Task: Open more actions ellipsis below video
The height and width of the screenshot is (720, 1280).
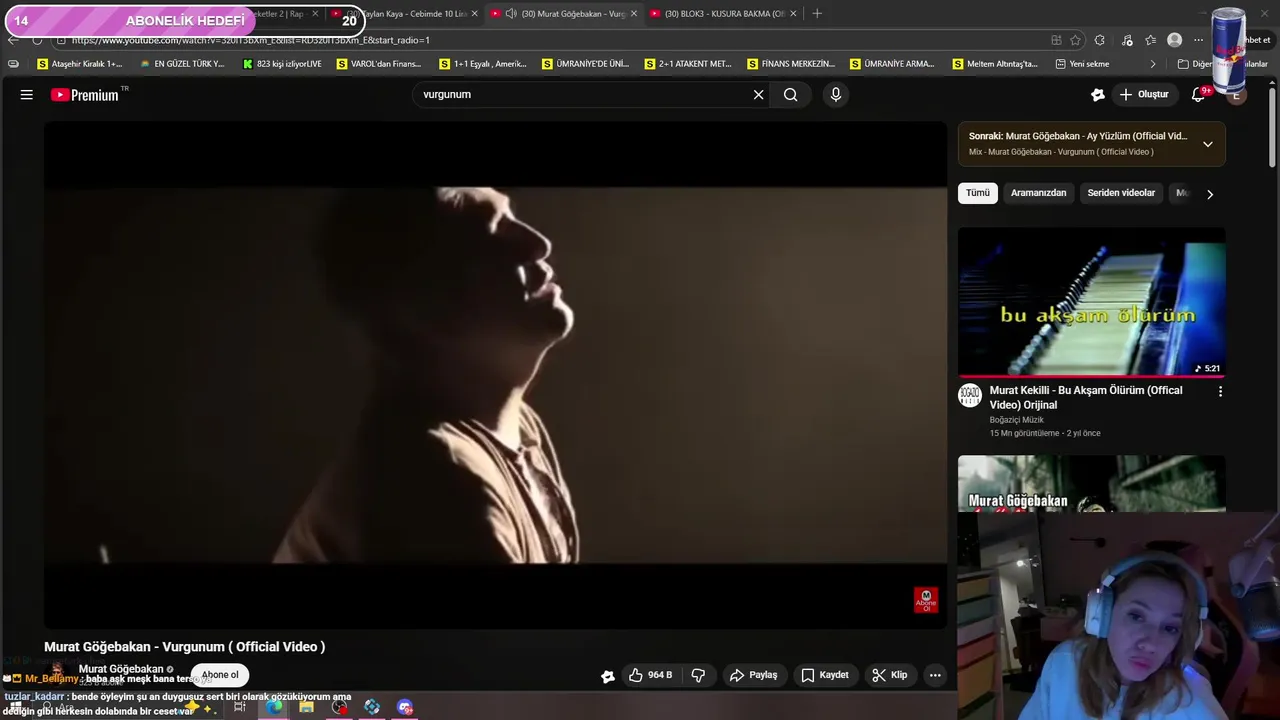Action: tap(935, 675)
